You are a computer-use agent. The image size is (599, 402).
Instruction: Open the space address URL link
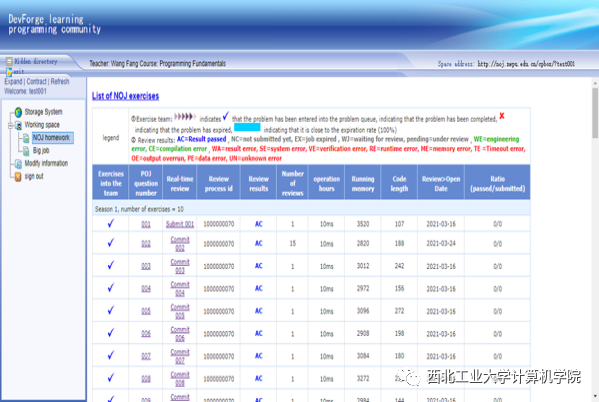[526, 64]
